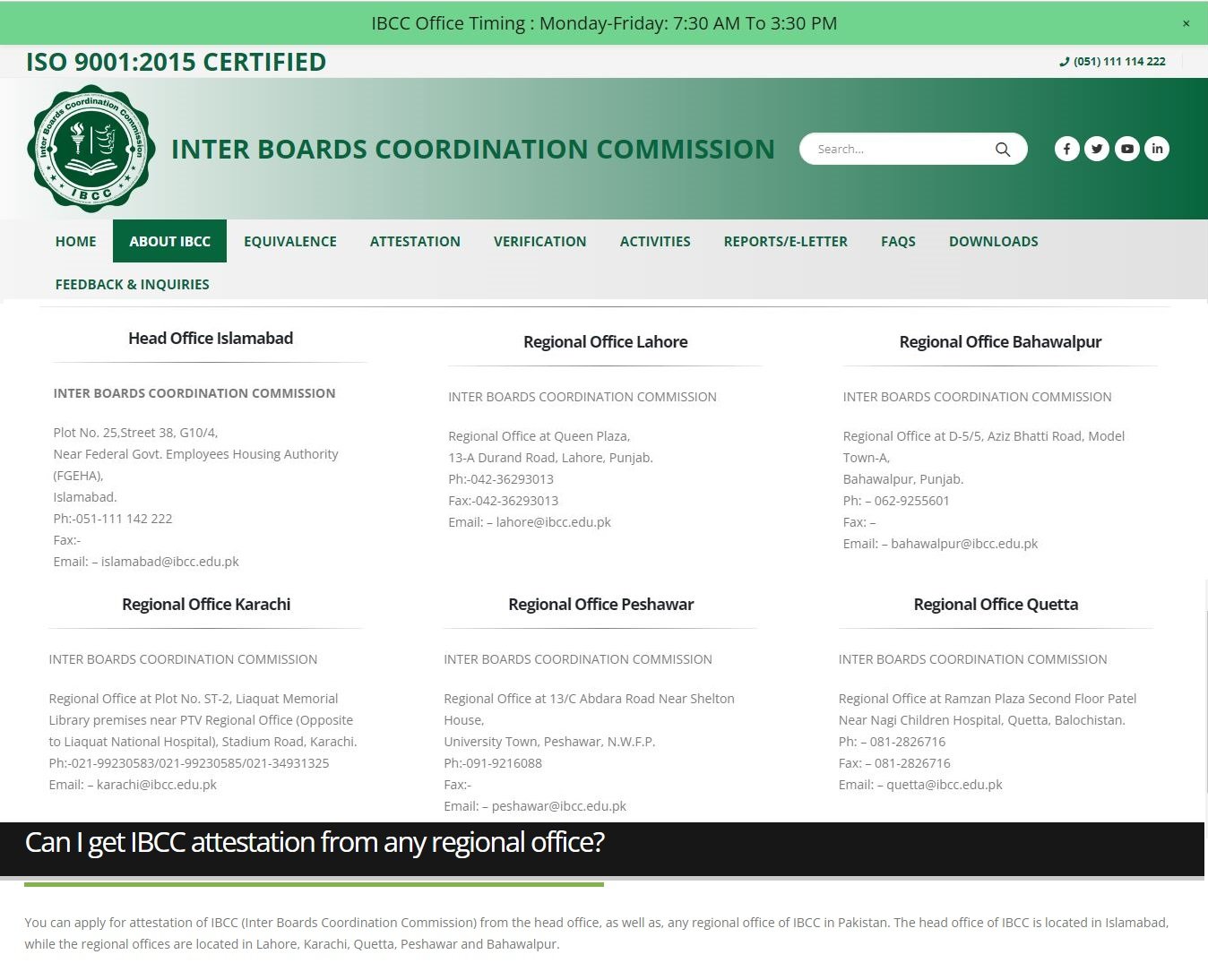The height and width of the screenshot is (980, 1208).
Task: Navigate to HOME
Action: 75,241
